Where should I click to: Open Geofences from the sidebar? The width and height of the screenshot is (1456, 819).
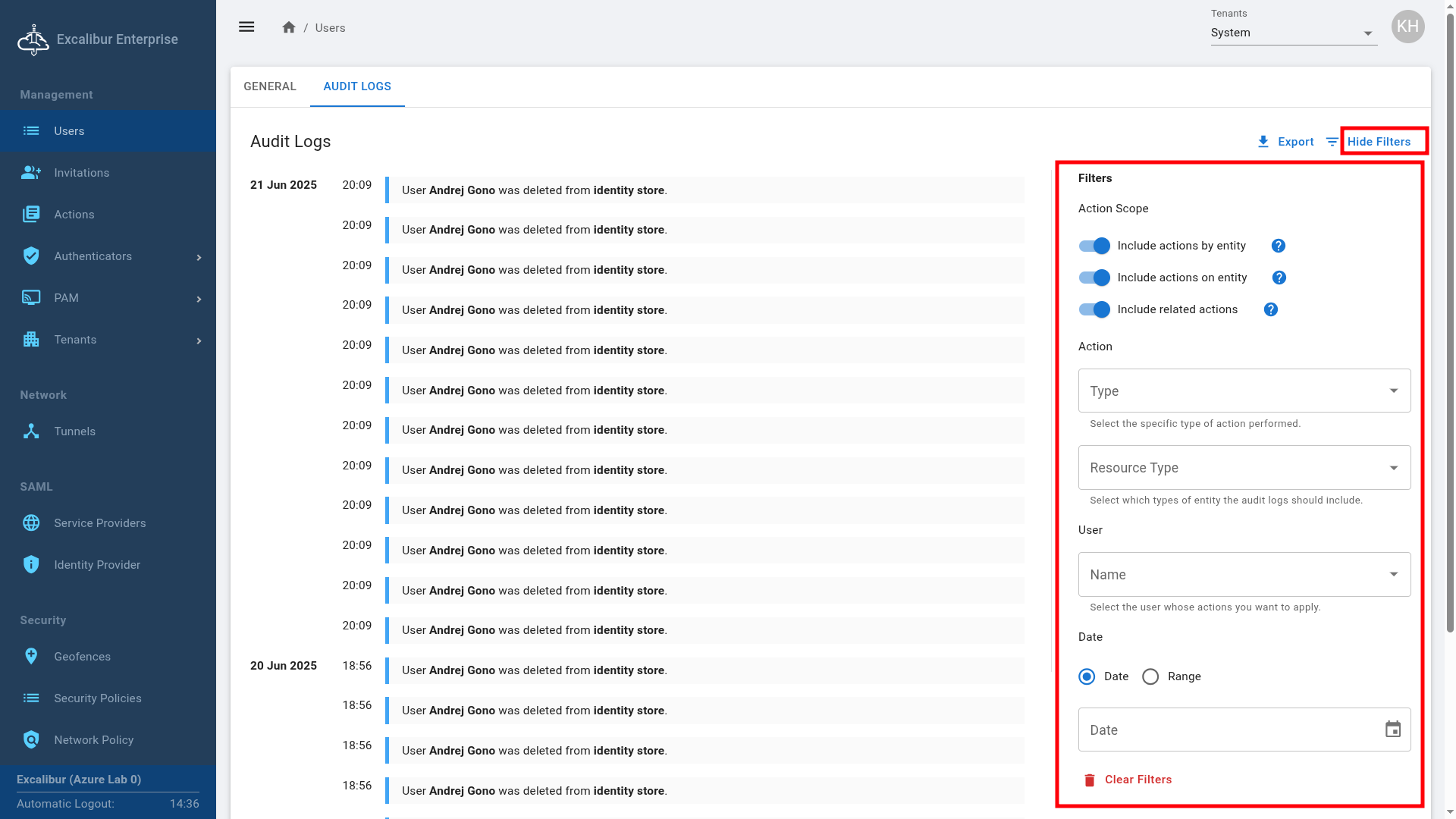(x=82, y=657)
